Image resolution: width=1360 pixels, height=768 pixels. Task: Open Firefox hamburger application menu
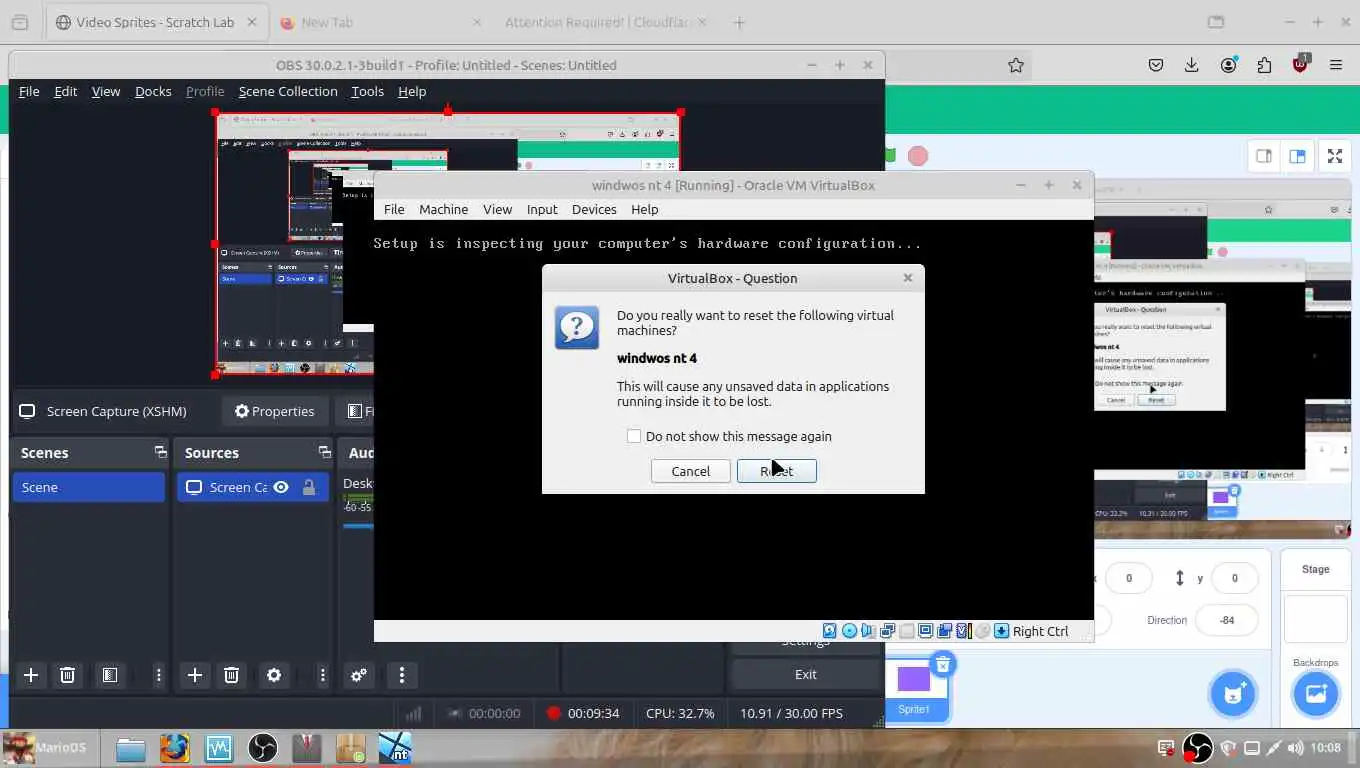[x=1336, y=65]
